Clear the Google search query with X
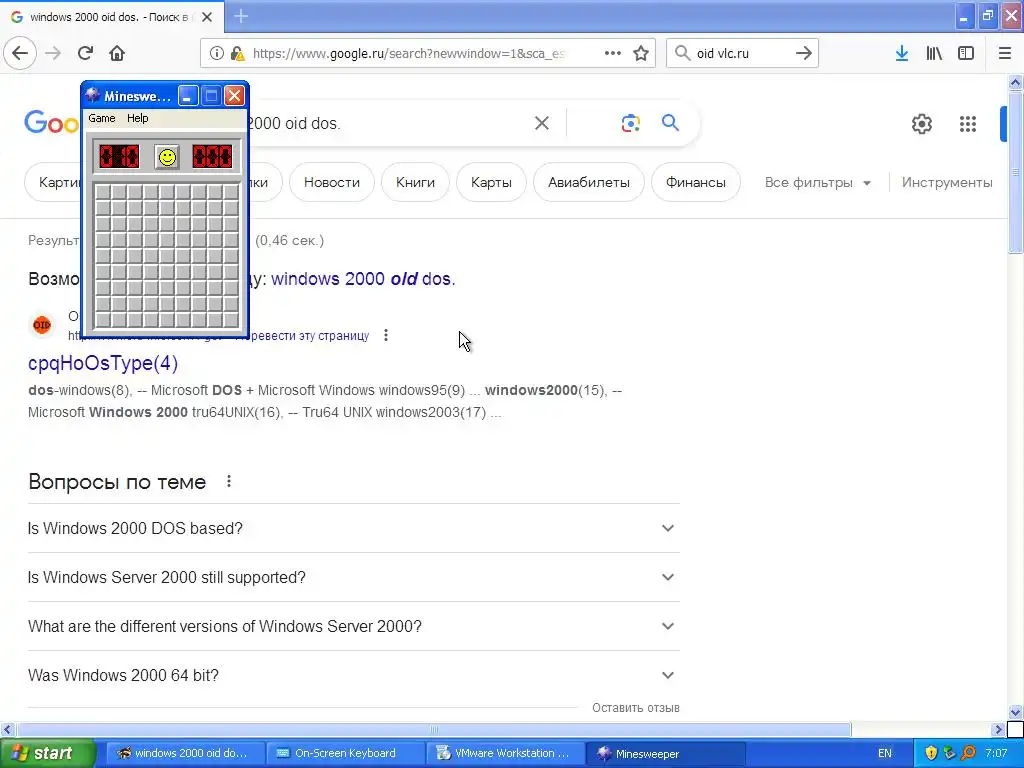This screenshot has height=768, width=1024. tap(541, 123)
